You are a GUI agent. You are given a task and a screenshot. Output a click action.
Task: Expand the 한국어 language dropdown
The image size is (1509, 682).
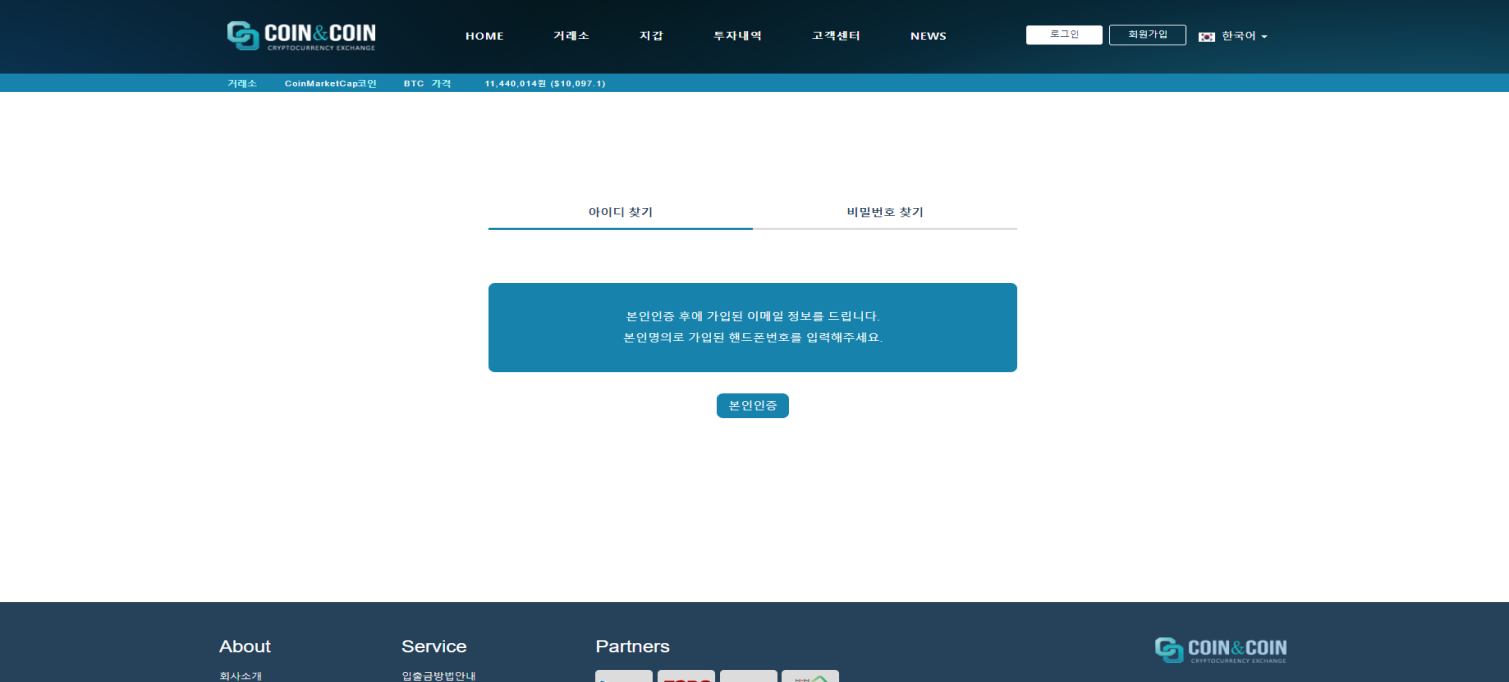tap(1244, 36)
